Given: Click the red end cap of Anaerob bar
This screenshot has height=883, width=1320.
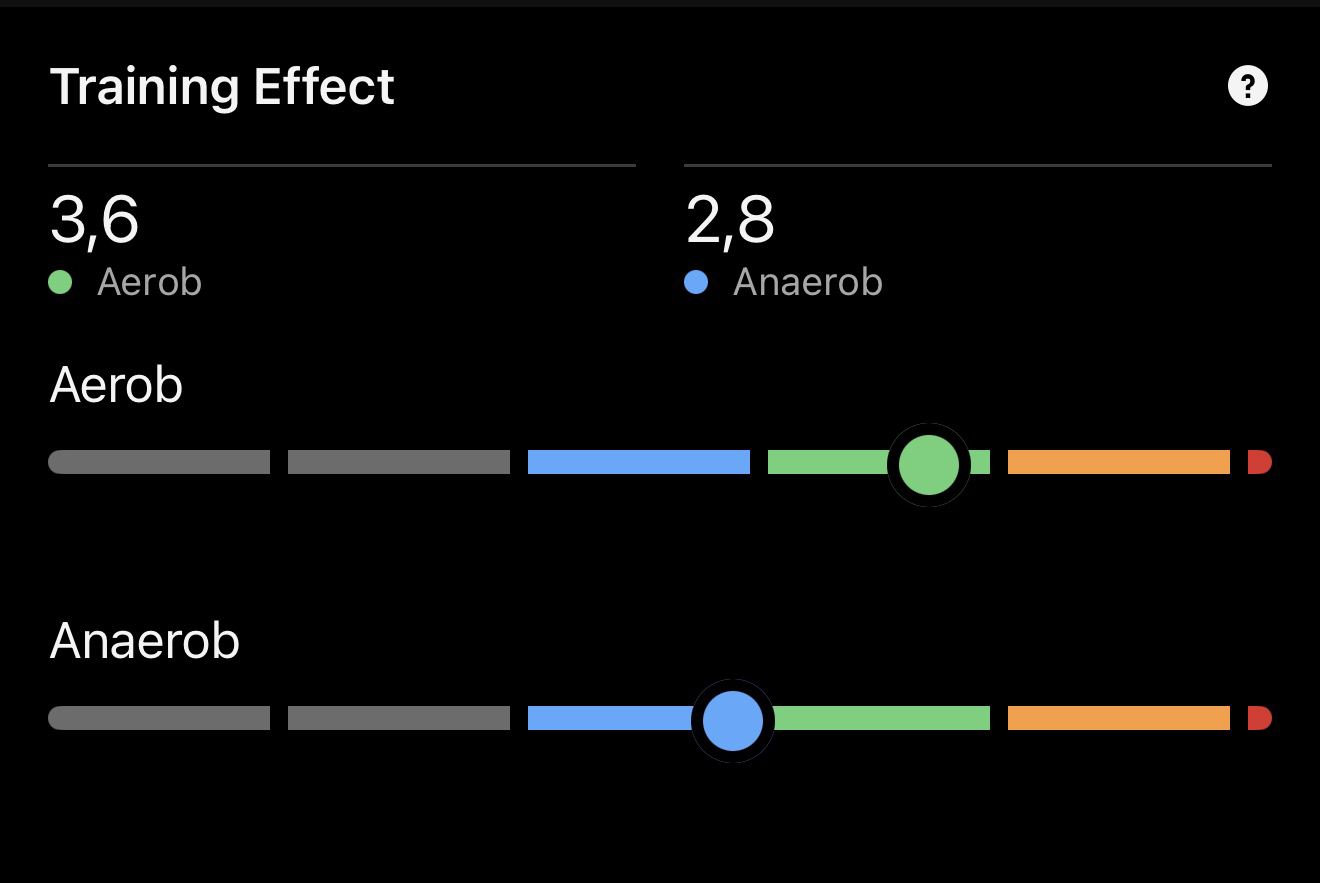Looking at the screenshot, I should pos(1260,718).
